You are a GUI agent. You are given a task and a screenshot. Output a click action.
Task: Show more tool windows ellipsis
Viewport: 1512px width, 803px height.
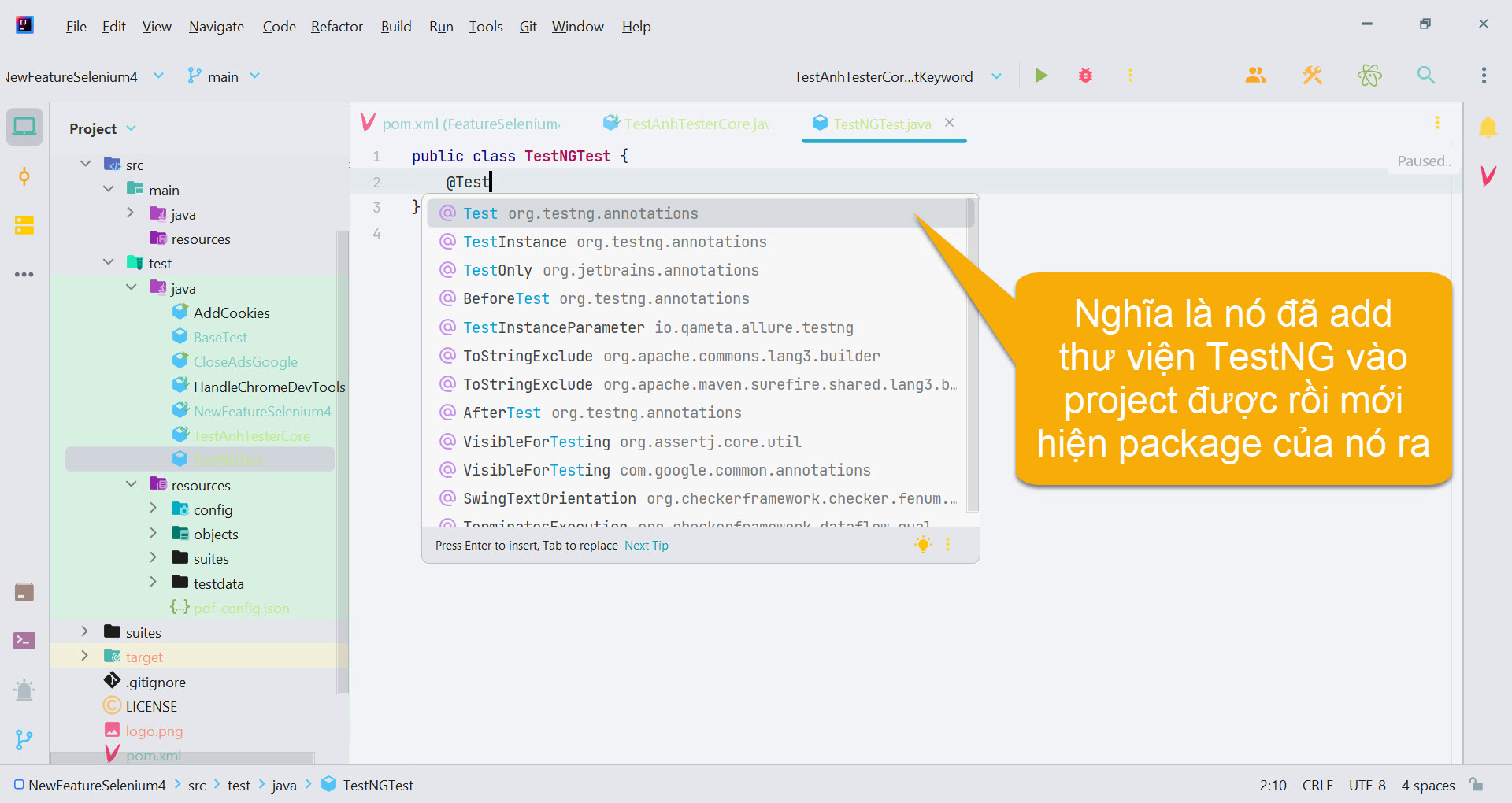24,275
